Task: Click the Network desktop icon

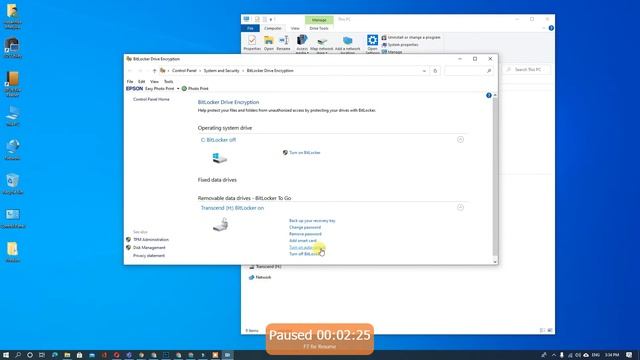Action: 13,149
